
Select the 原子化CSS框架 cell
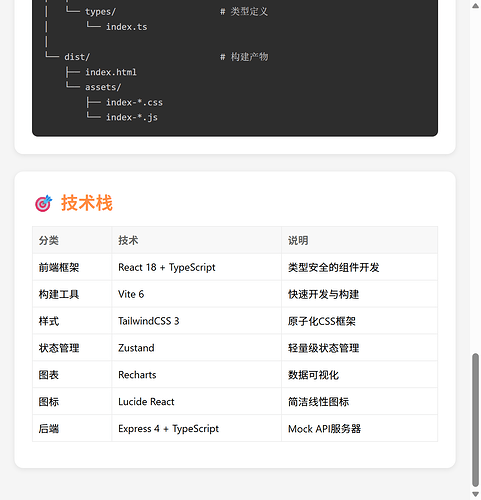[x=360, y=321]
